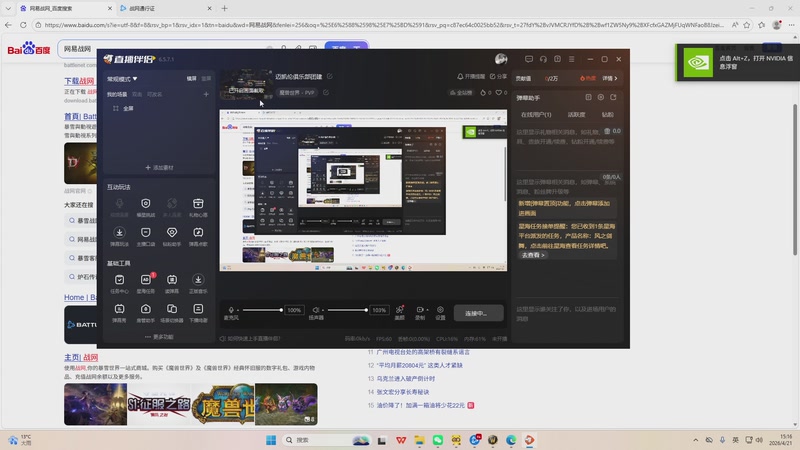
Task: Click the live preview thumbnail cover
Action: (246, 85)
